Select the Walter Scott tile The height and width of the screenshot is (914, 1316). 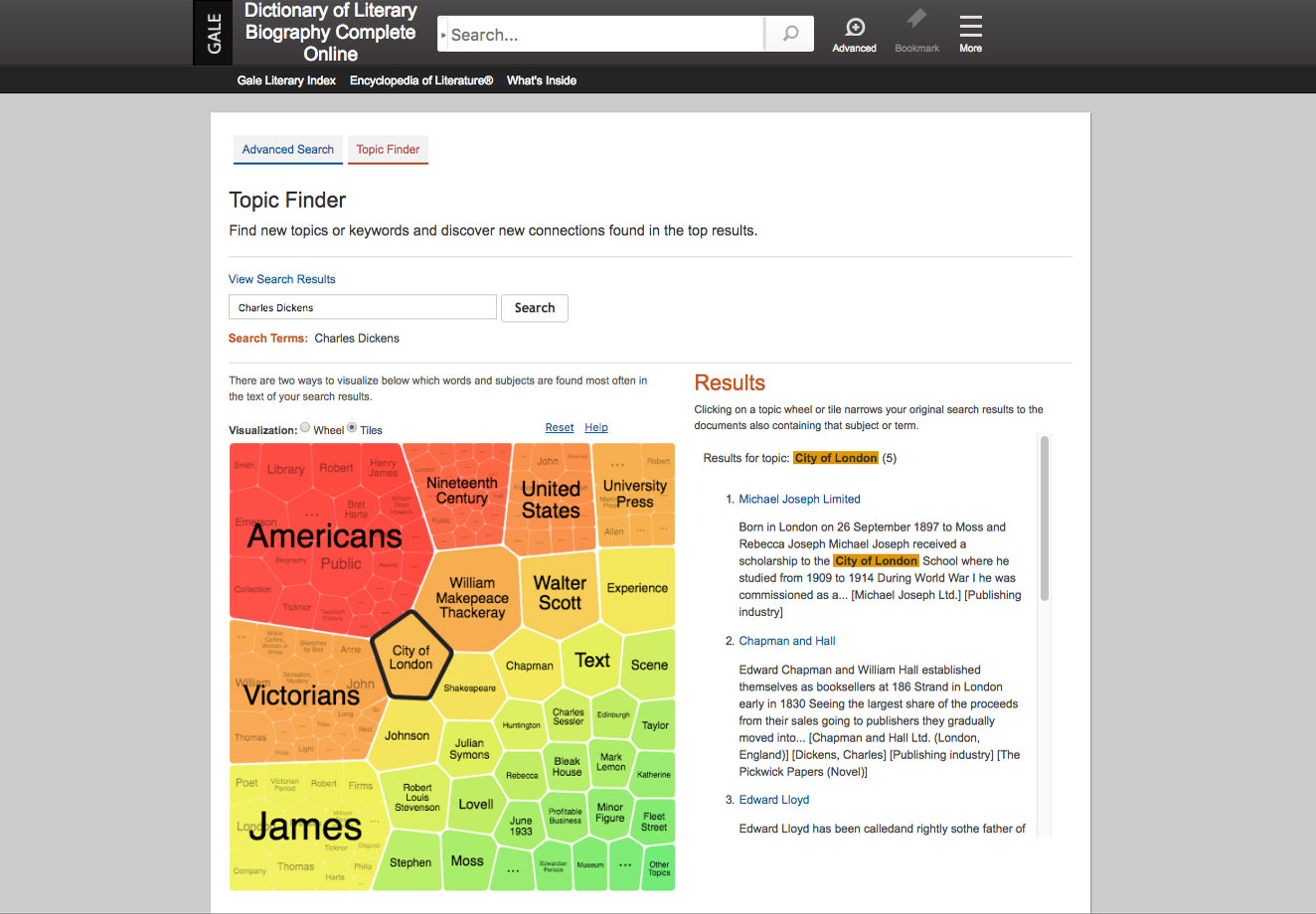(x=561, y=592)
